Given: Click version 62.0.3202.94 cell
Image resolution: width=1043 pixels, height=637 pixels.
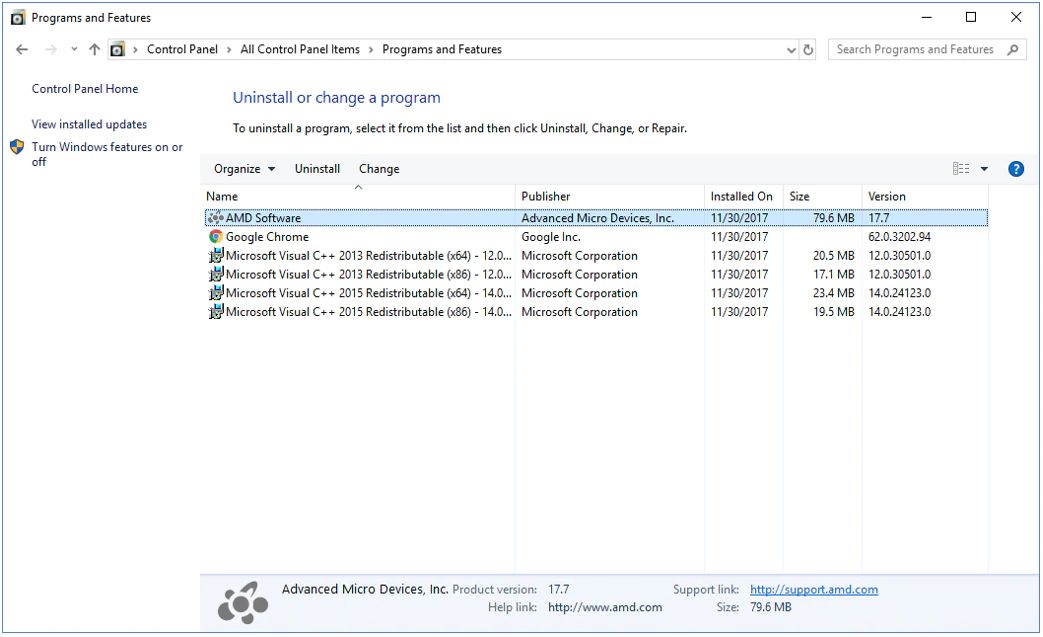Looking at the screenshot, I should click(x=899, y=237).
